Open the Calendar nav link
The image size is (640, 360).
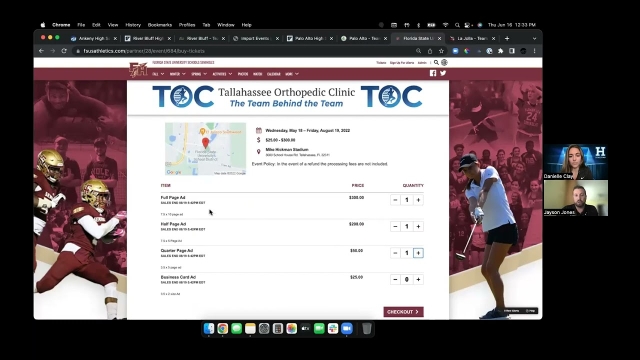pos(273,74)
